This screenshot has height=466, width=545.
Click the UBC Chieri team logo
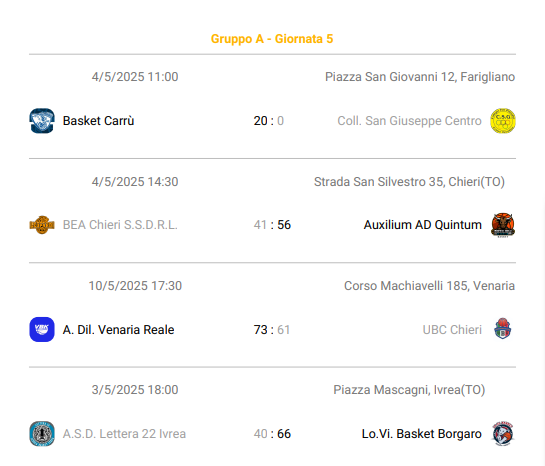click(x=503, y=328)
